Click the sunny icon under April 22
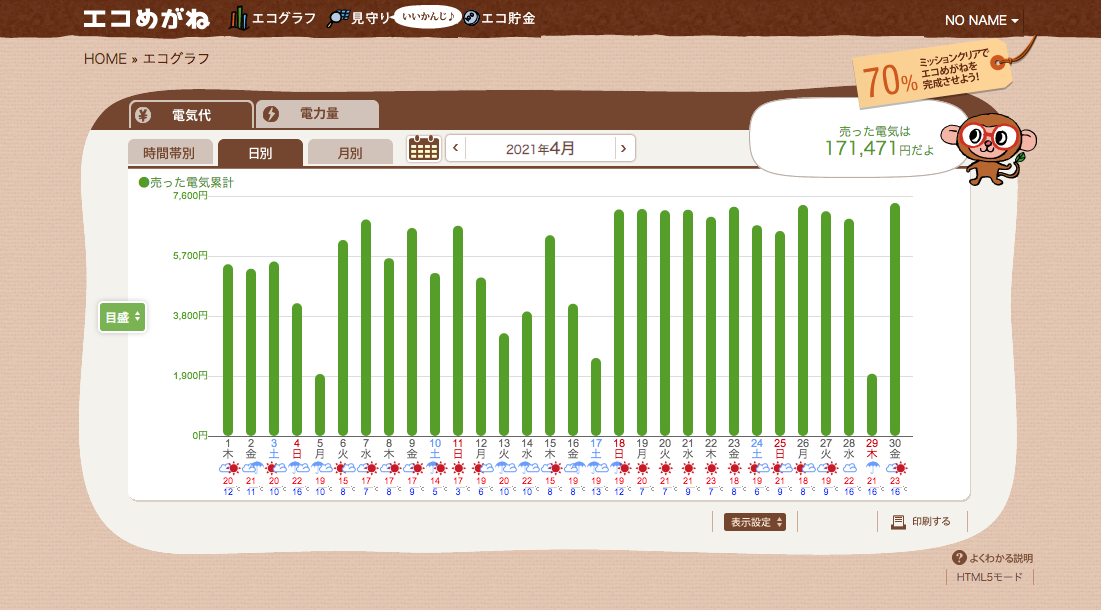 tap(711, 468)
